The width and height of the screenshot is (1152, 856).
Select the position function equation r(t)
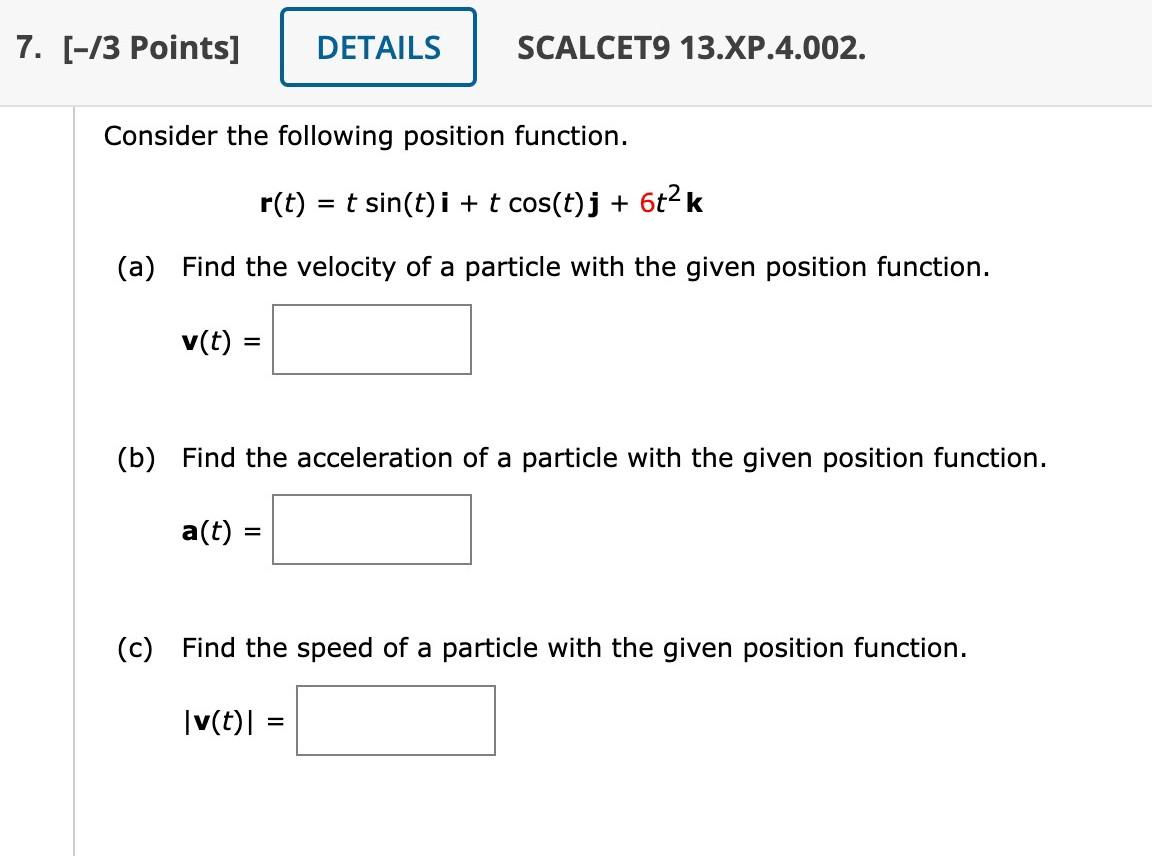tap(480, 201)
